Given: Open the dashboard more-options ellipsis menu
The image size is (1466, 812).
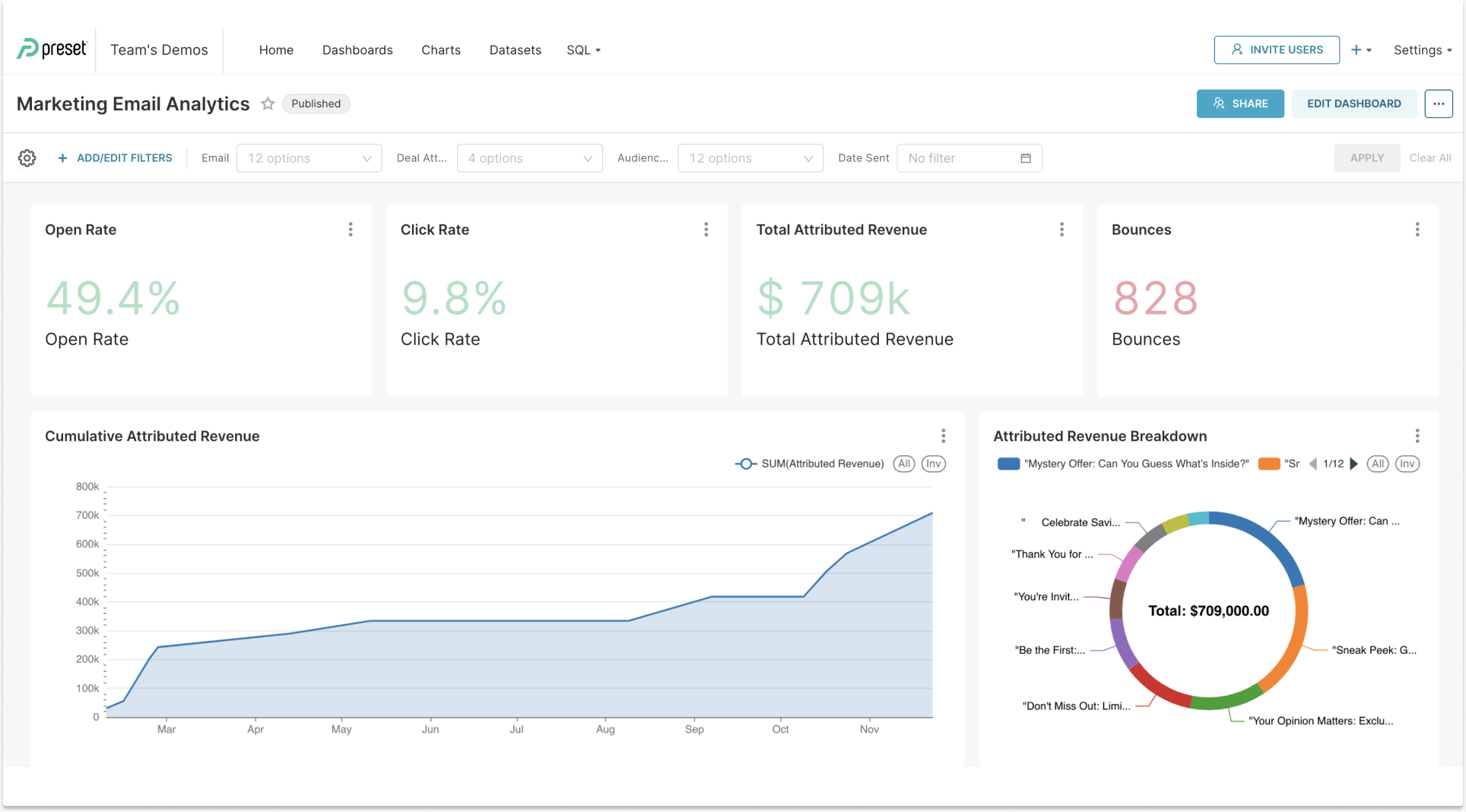Looking at the screenshot, I should [1439, 103].
